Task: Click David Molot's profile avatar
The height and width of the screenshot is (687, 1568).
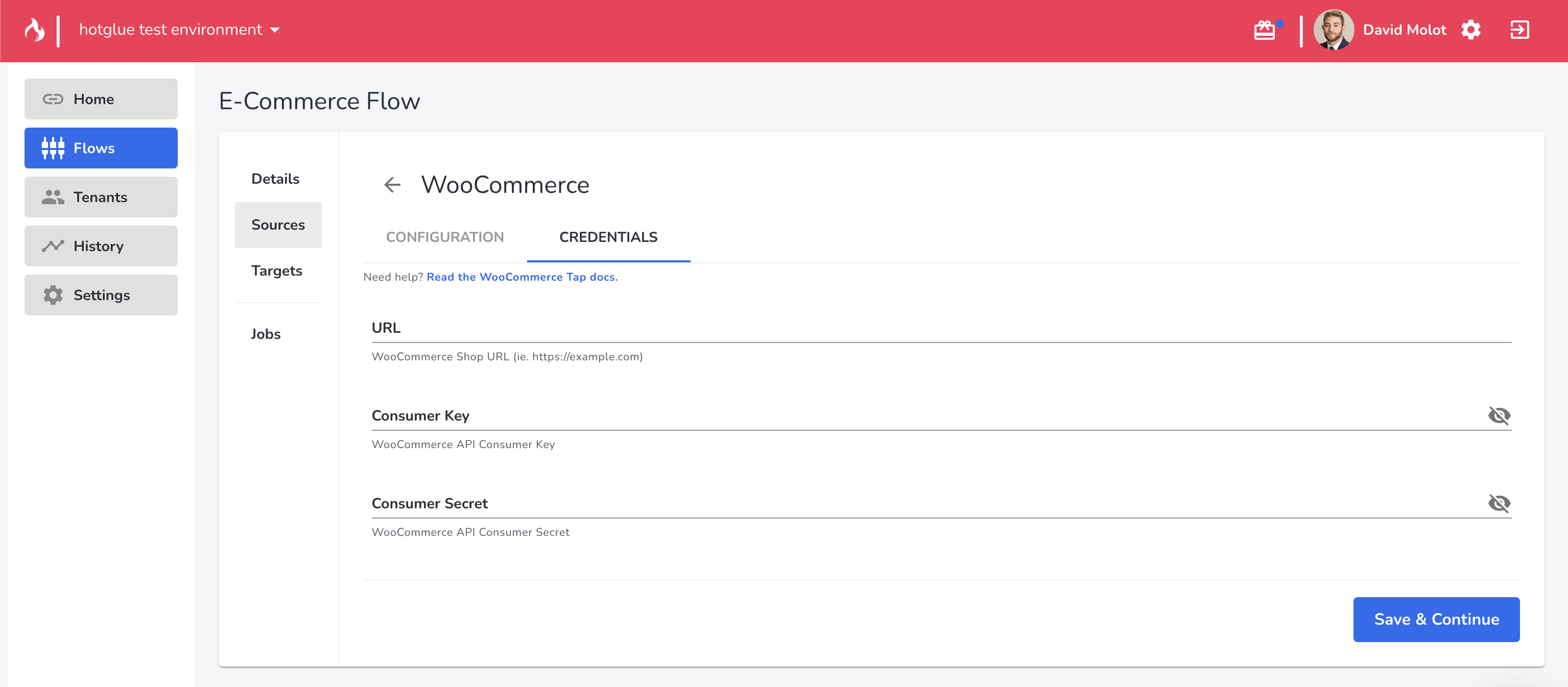Action: pyautogui.click(x=1333, y=30)
